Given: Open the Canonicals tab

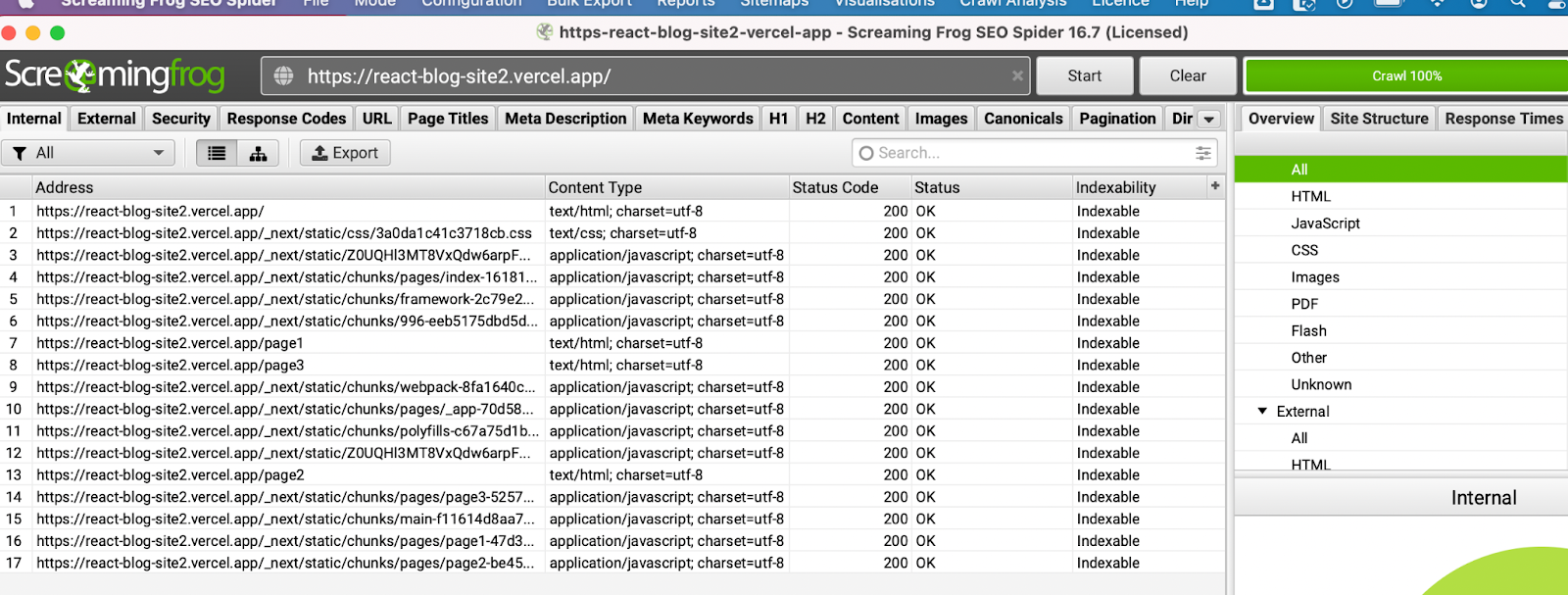Looking at the screenshot, I should [x=1023, y=119].
